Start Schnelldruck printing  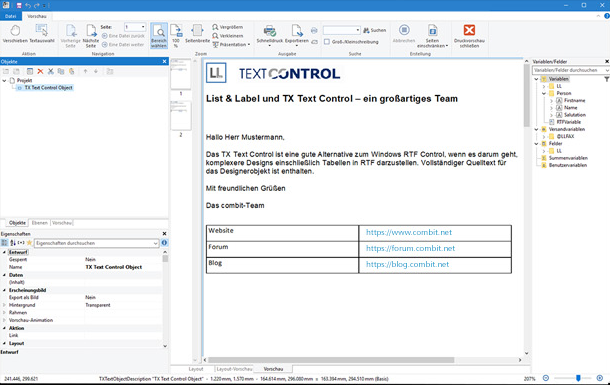click(270, 35)
